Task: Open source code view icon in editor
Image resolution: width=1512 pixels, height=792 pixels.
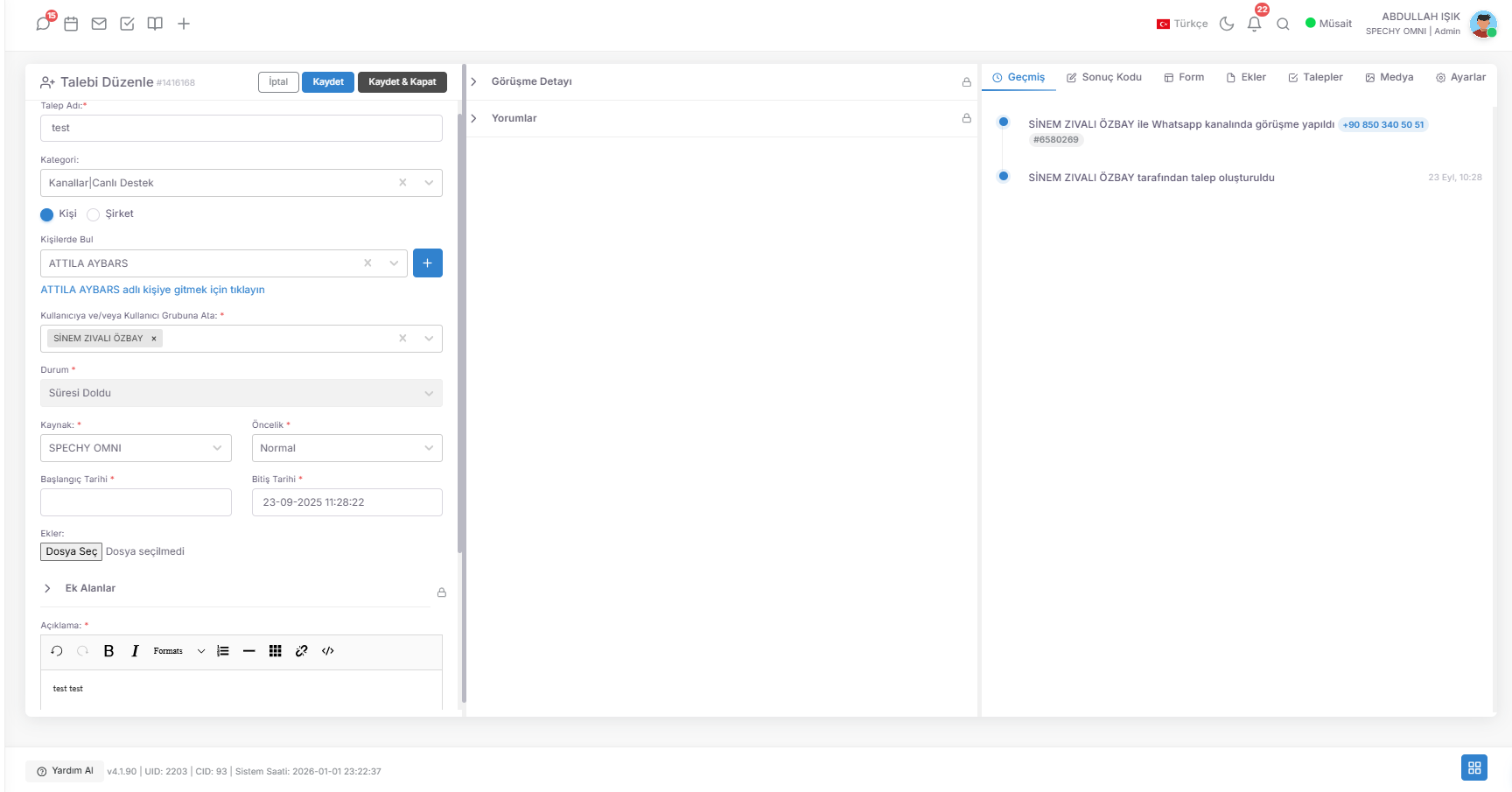Action: [328, 651]
